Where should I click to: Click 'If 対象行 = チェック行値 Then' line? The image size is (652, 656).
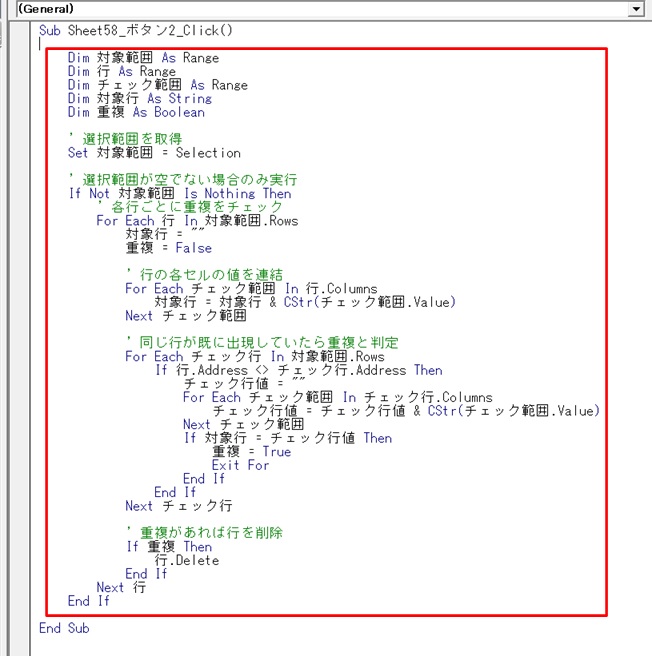pyautogui.click(x=288, y=438)
